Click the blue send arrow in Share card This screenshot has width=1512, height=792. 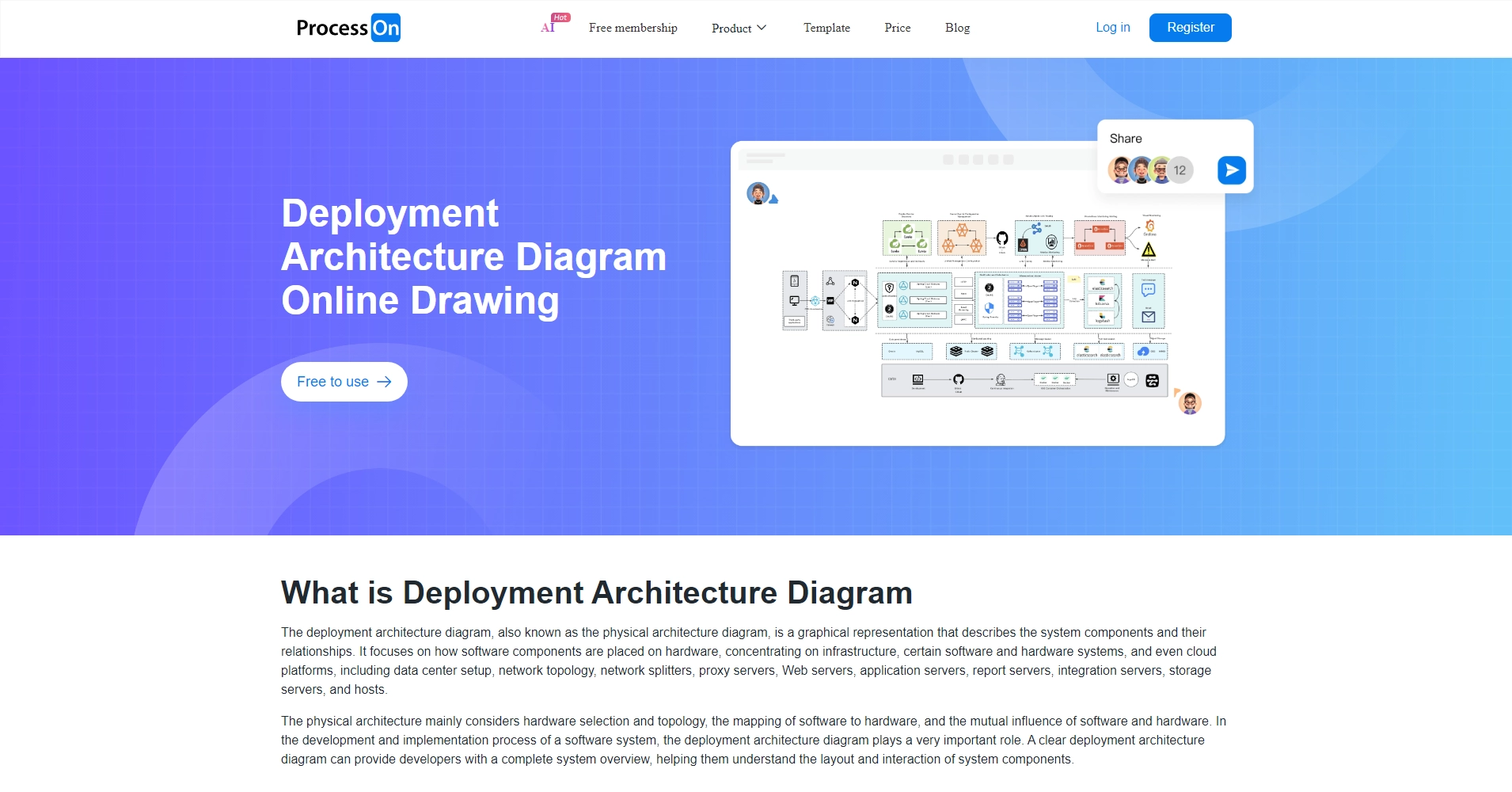1231,170
